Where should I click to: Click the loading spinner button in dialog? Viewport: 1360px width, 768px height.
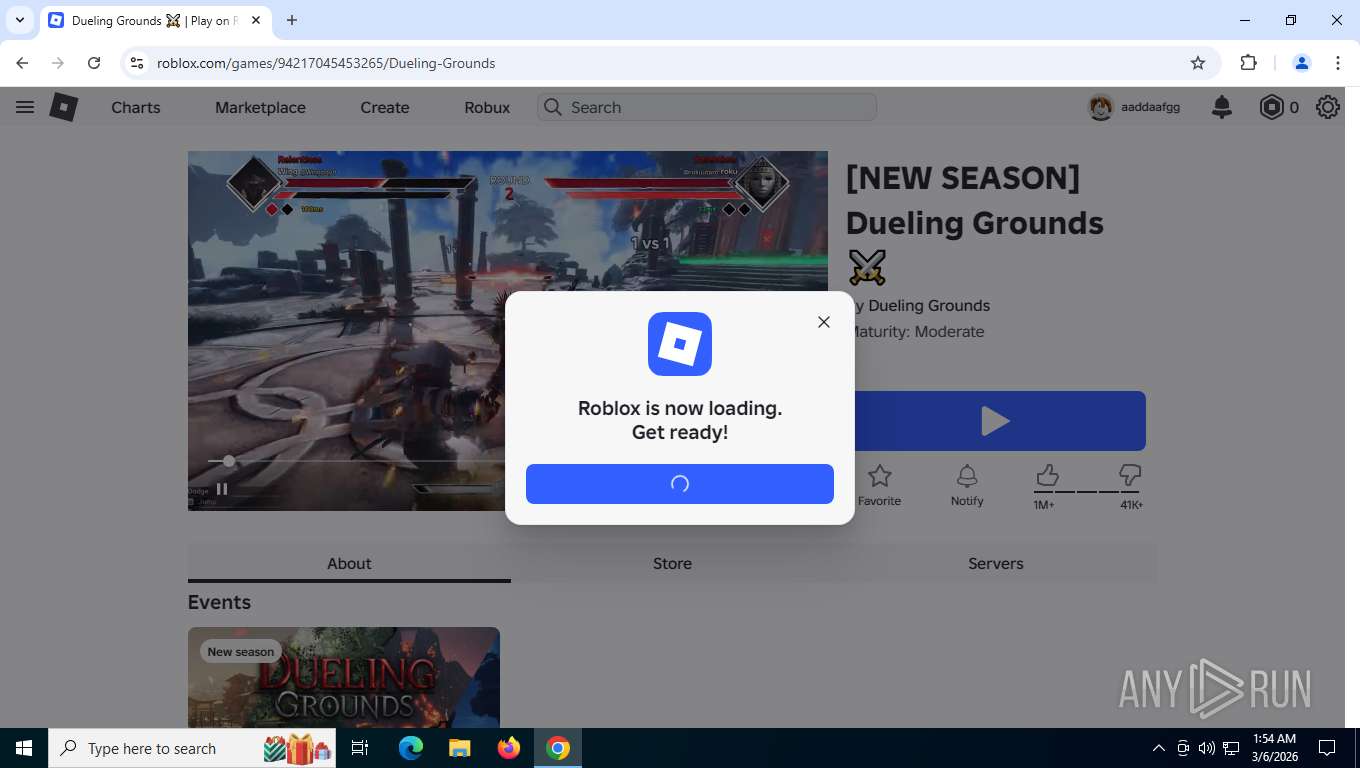click(680, 484)
